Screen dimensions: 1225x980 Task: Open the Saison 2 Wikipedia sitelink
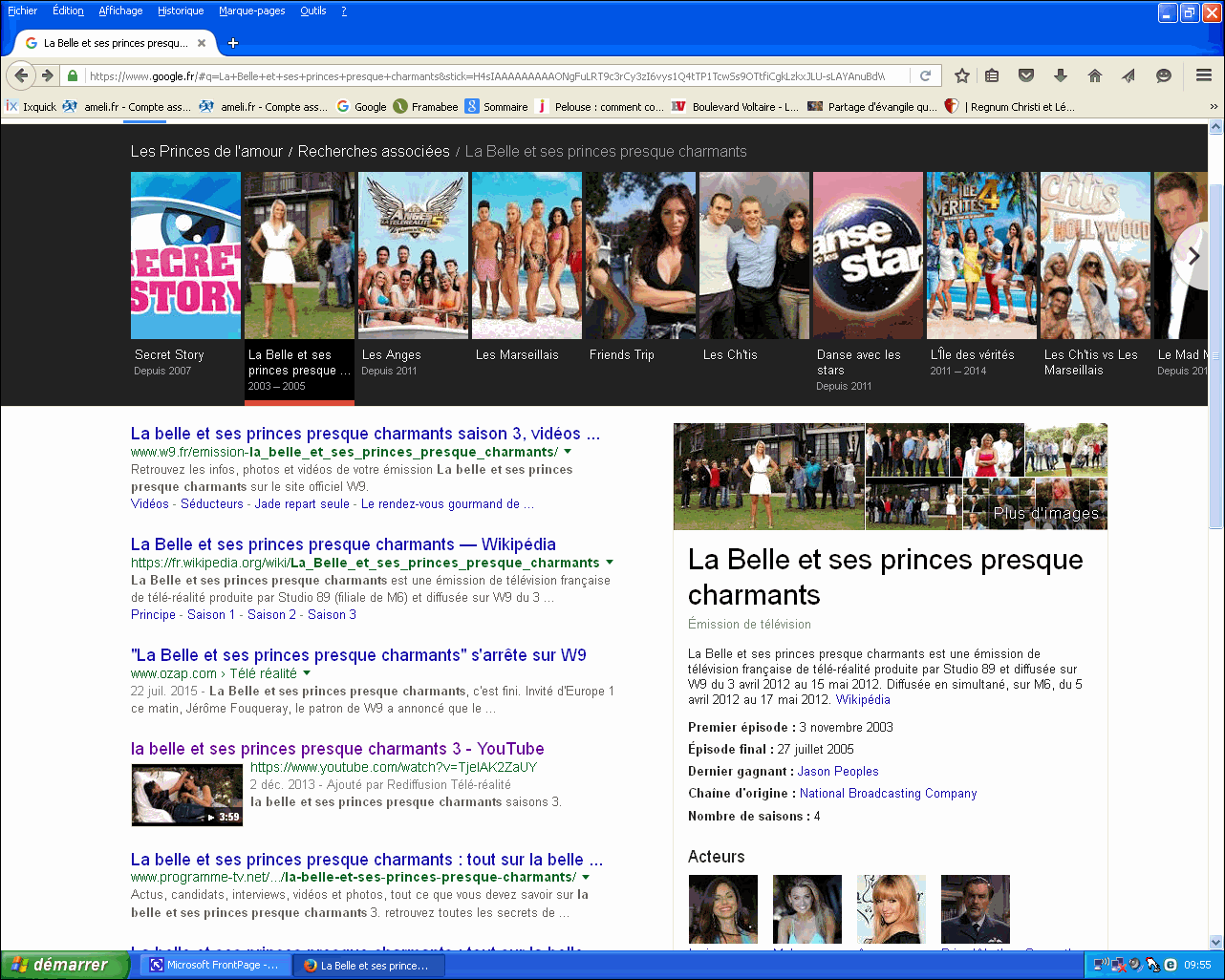click(x=271, y=614)
